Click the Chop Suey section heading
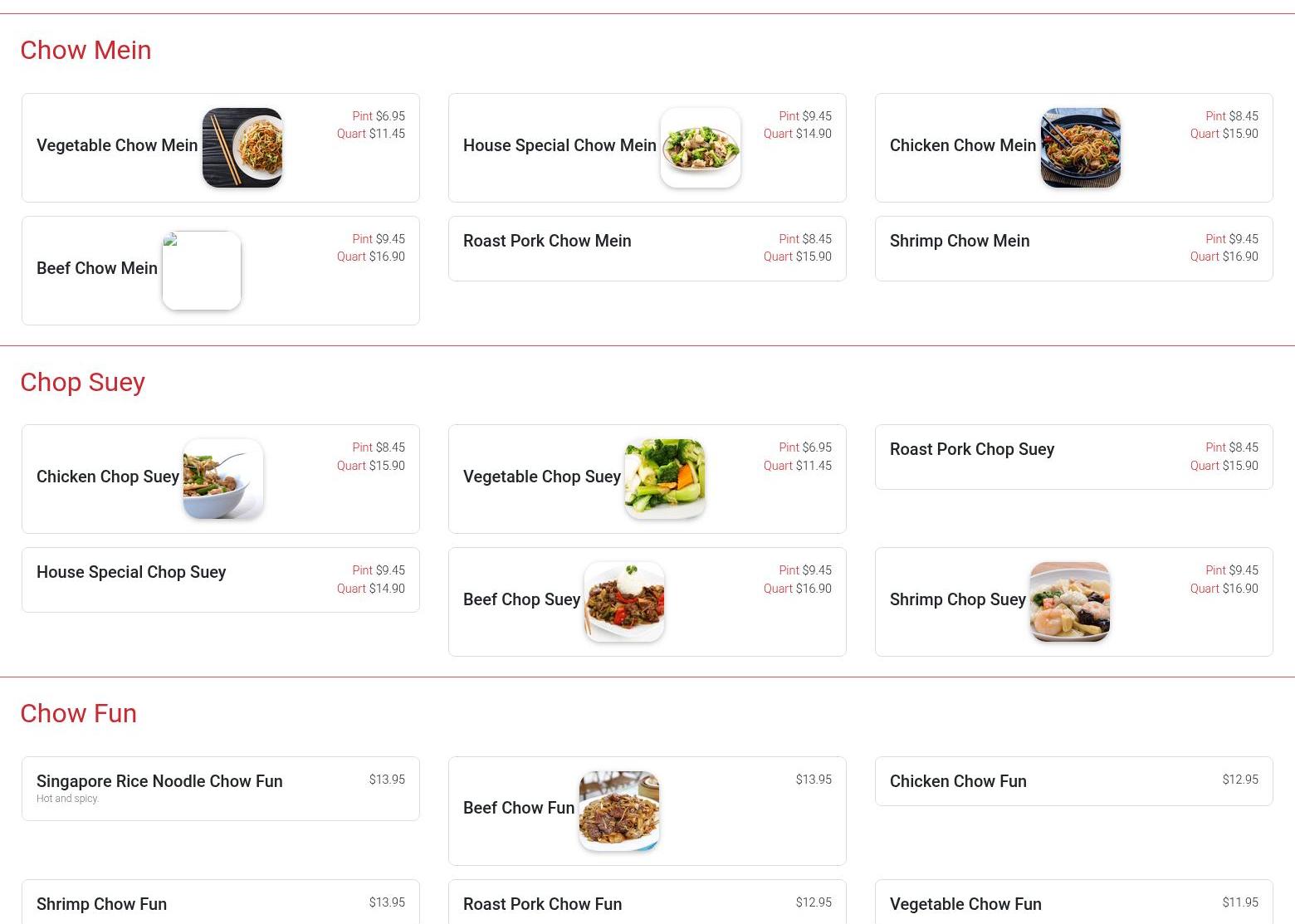Image resolution: width=1295 pixels, height=924 pixels. pyautogui.click(x=83, y=382)
